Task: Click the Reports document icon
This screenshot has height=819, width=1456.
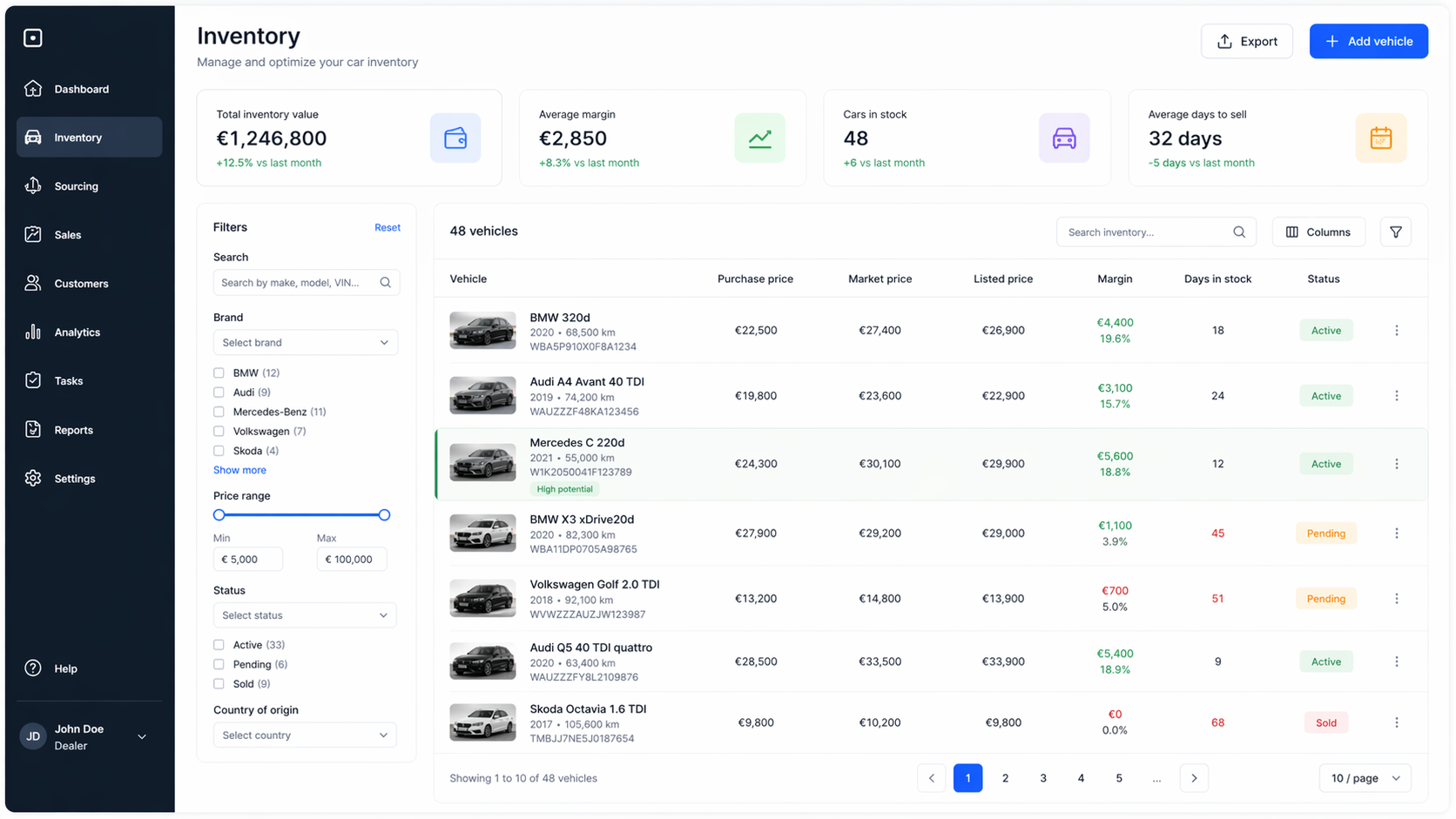Action: point(33,429)
